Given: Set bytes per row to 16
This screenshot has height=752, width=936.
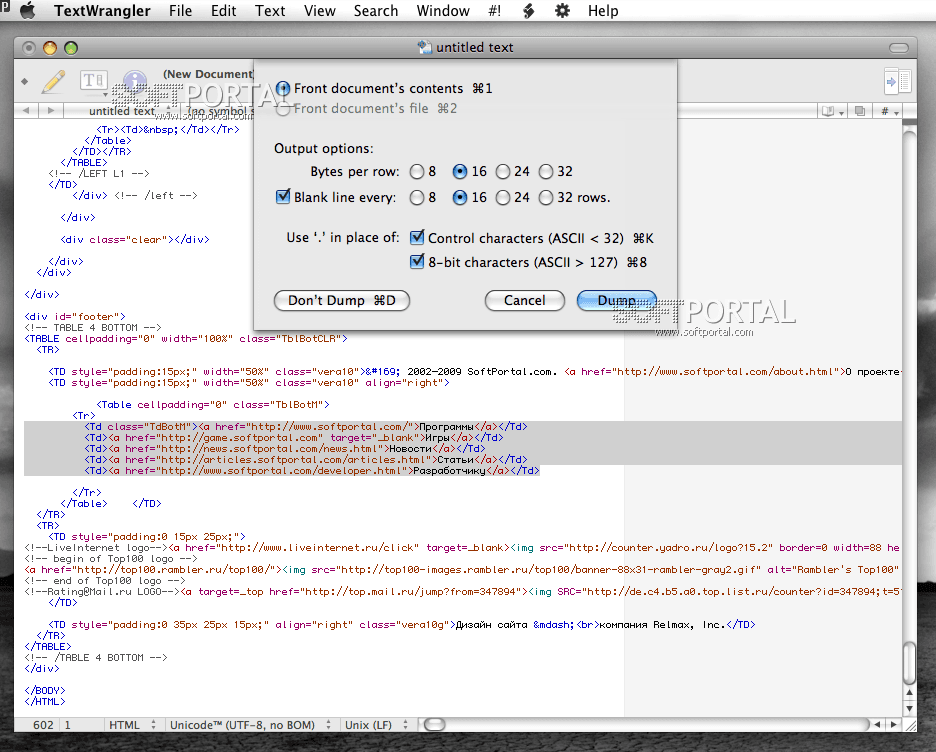Looking at the screenshot, I should pyautogui.click(x=460, y=172).
